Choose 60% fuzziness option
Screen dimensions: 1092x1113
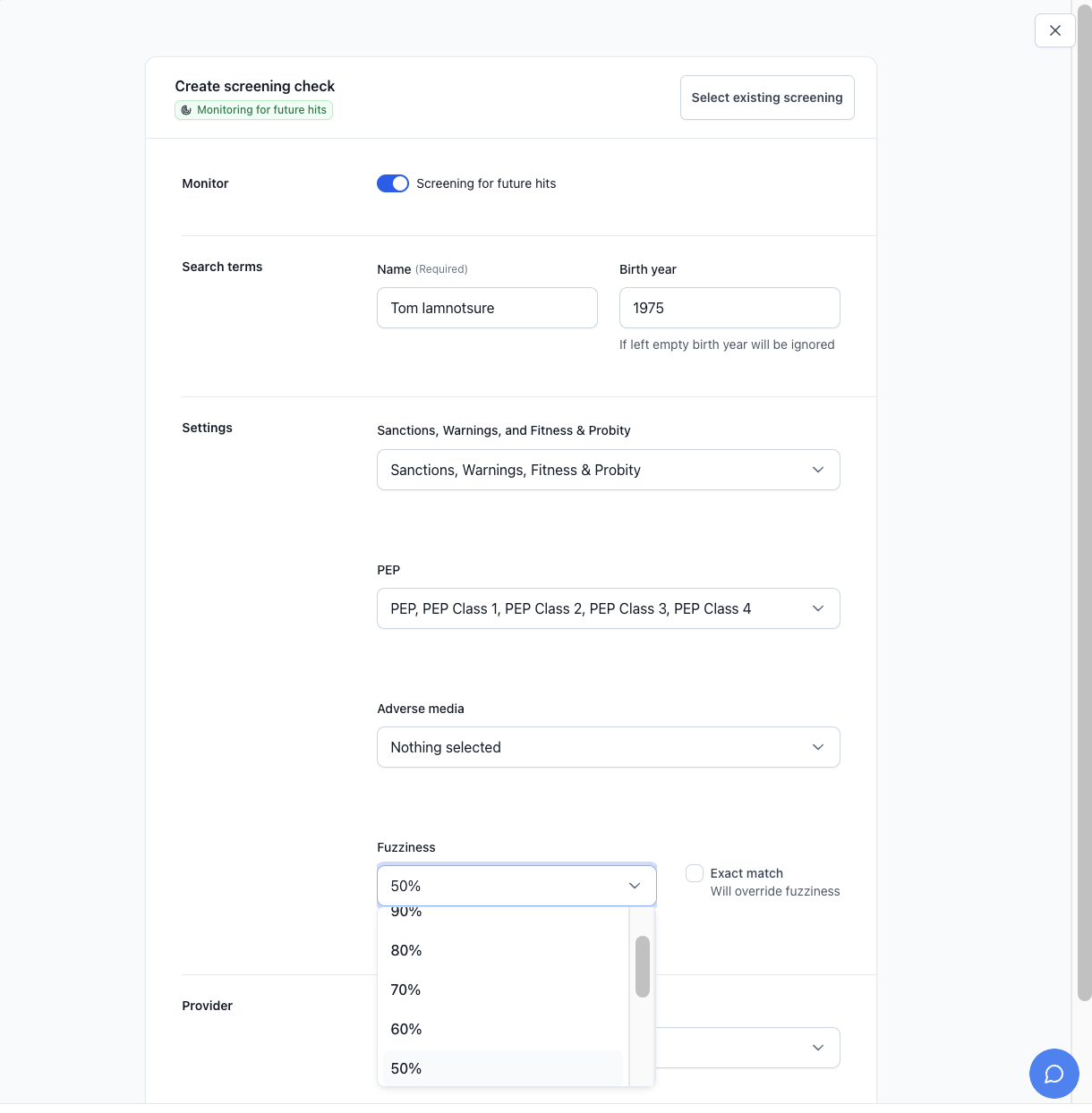pos(503,1029)
